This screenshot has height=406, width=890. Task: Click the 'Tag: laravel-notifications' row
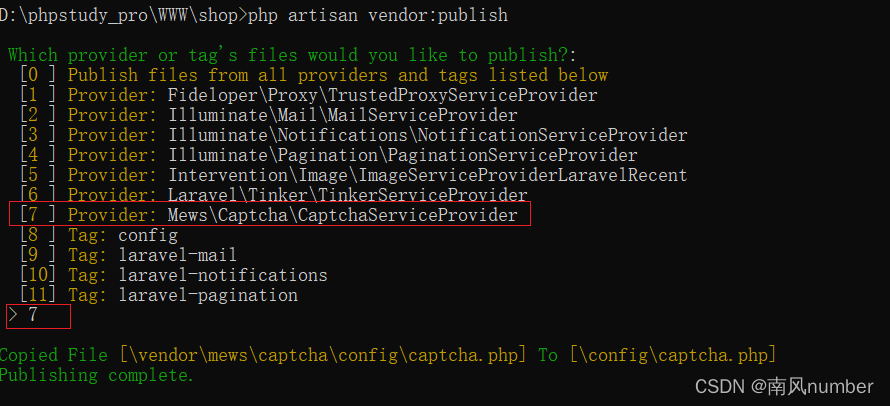tap(174, 275)
